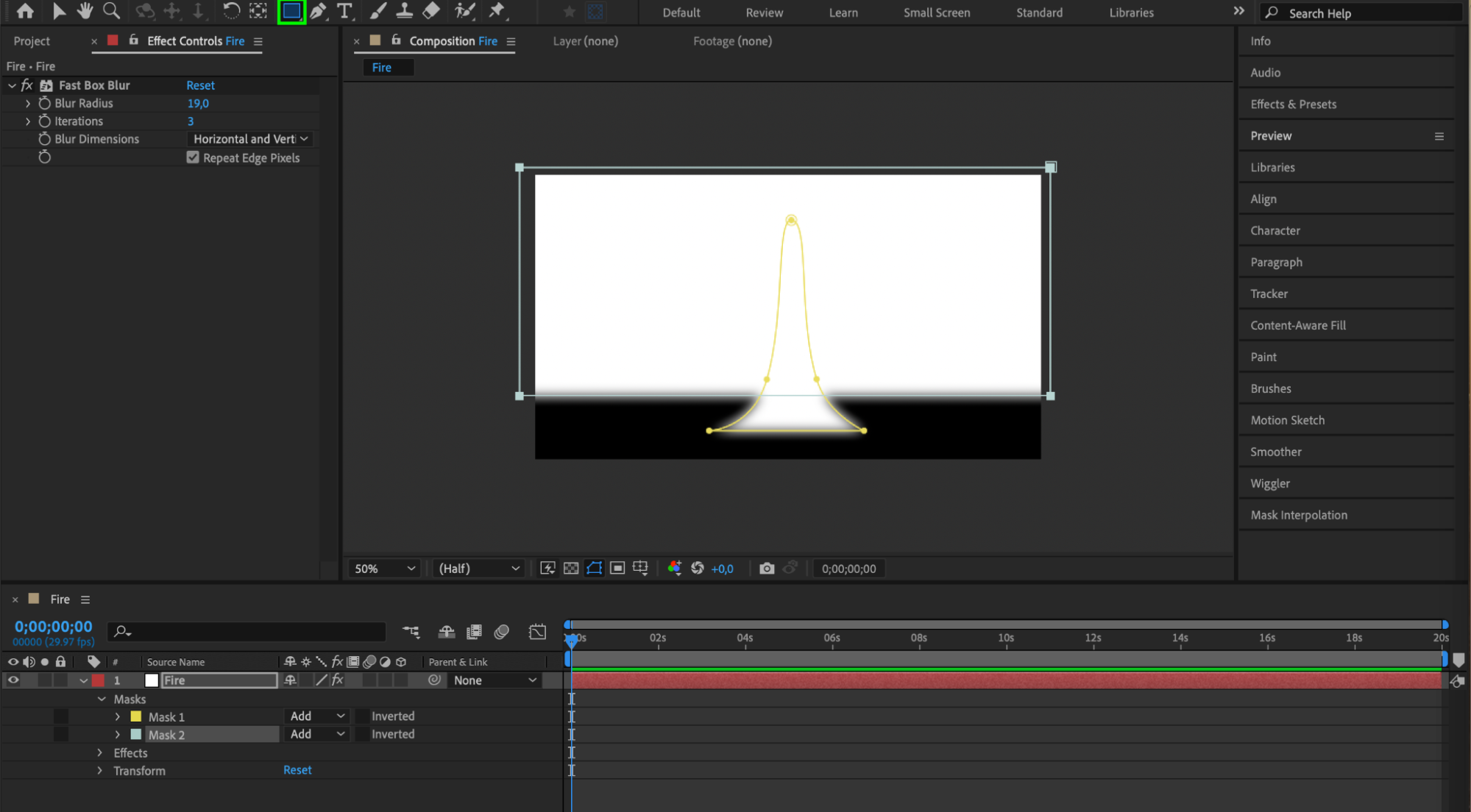Select the Hand tool
Screen dimensions: 1471x812
(85, 11)
